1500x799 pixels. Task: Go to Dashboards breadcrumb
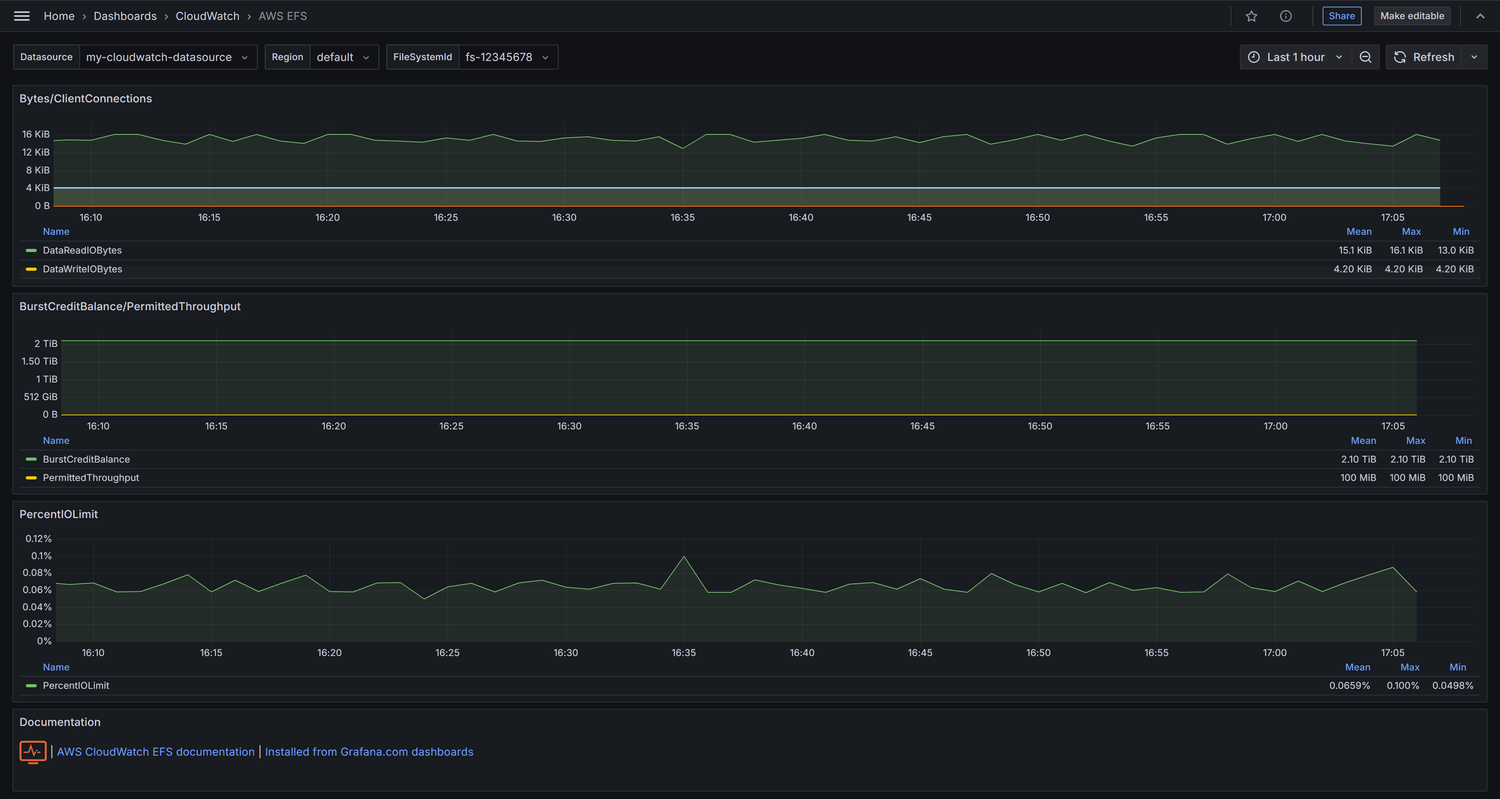pos(125,16)
